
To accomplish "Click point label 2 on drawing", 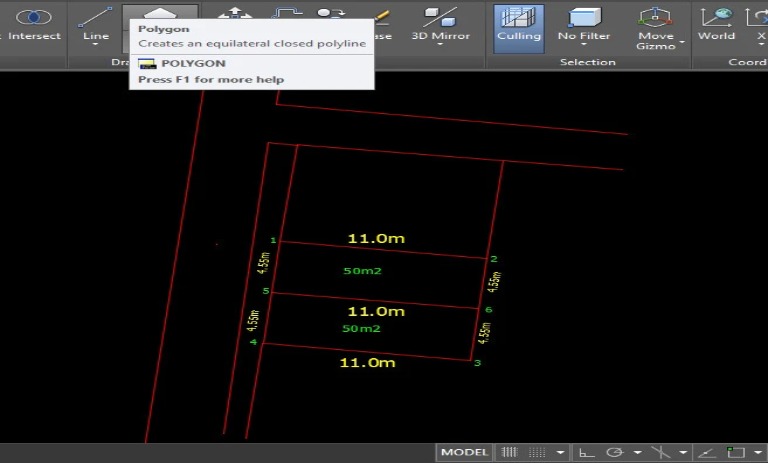I will [x=494, y=259].
